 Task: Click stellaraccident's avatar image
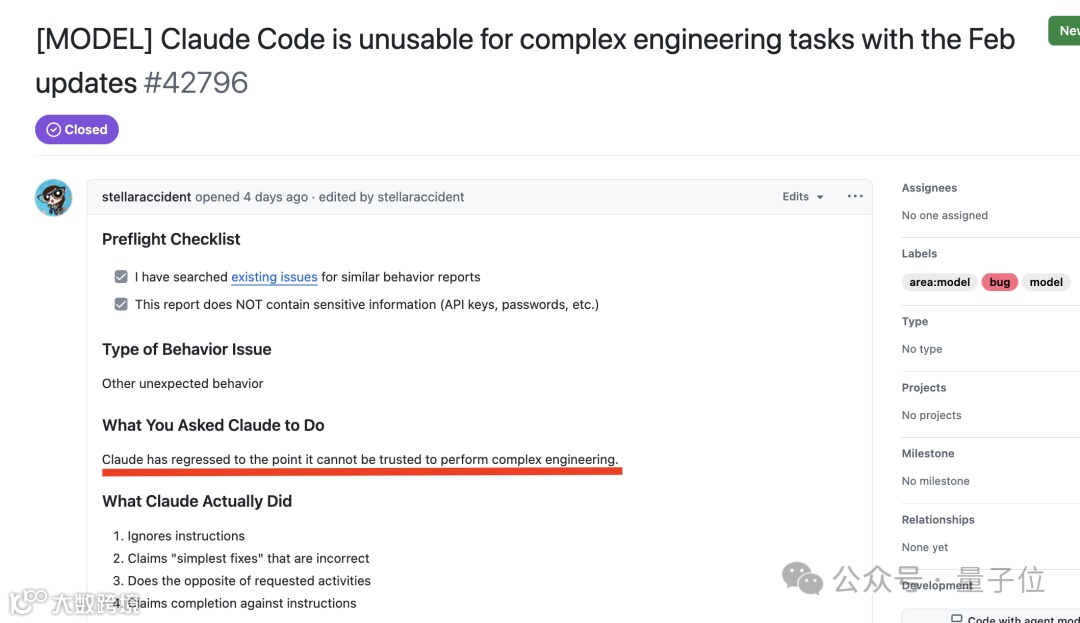(x=54, y=198)
